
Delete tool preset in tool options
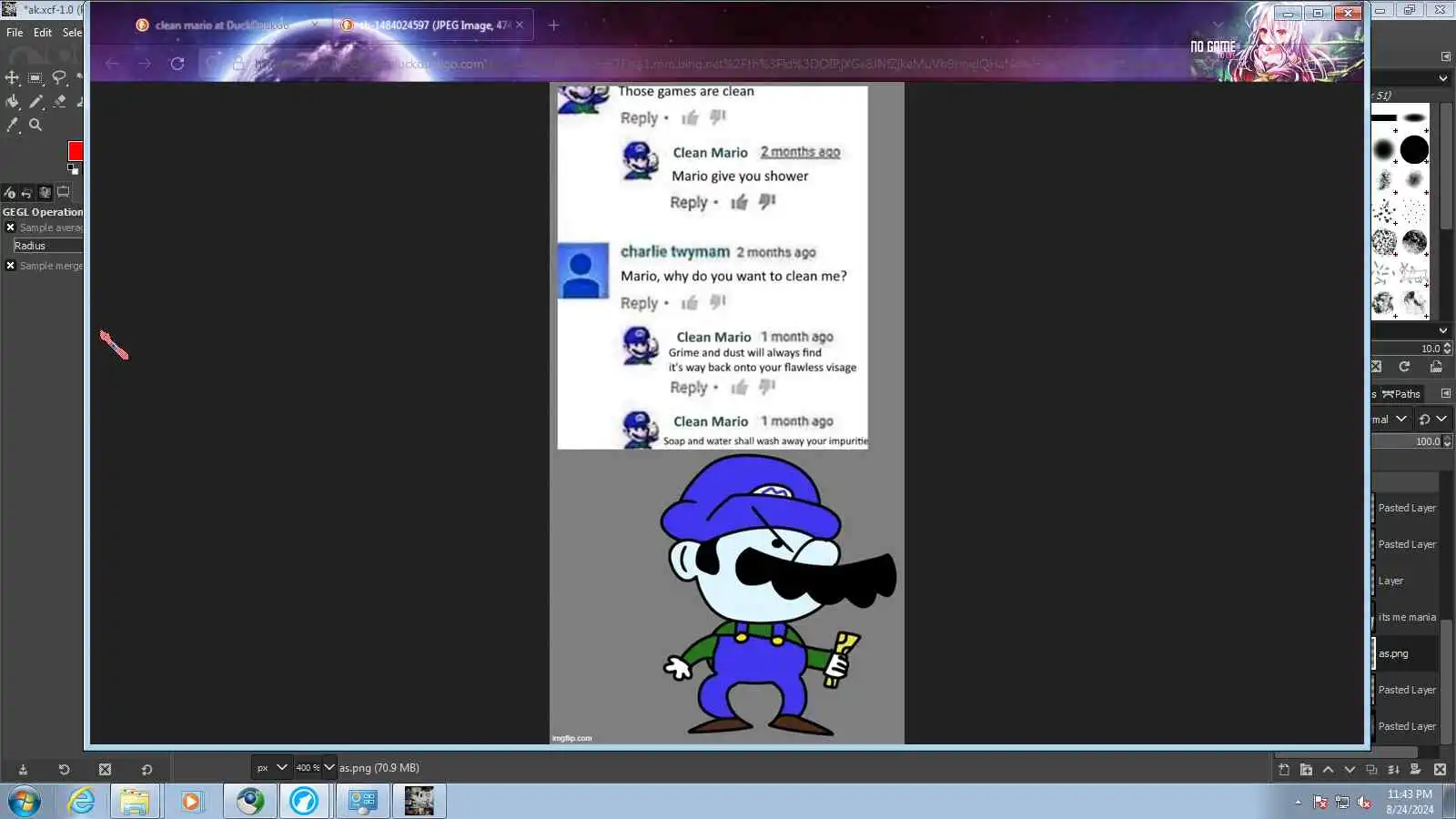(x=105, y=770)
